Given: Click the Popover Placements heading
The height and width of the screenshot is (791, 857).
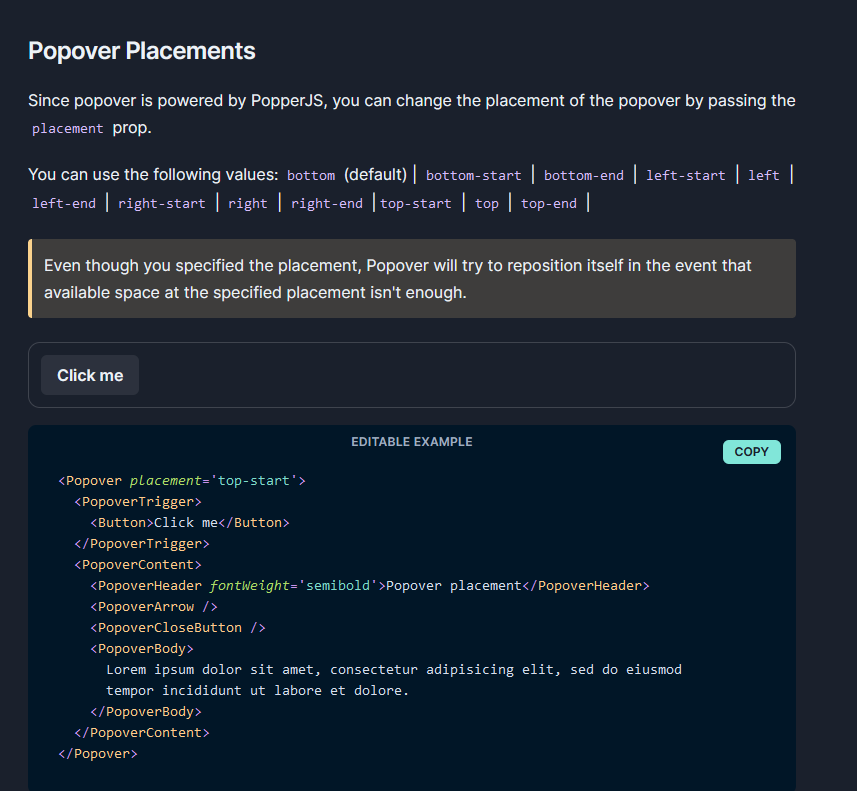Looking at the screenshot, I should (141, 50).
